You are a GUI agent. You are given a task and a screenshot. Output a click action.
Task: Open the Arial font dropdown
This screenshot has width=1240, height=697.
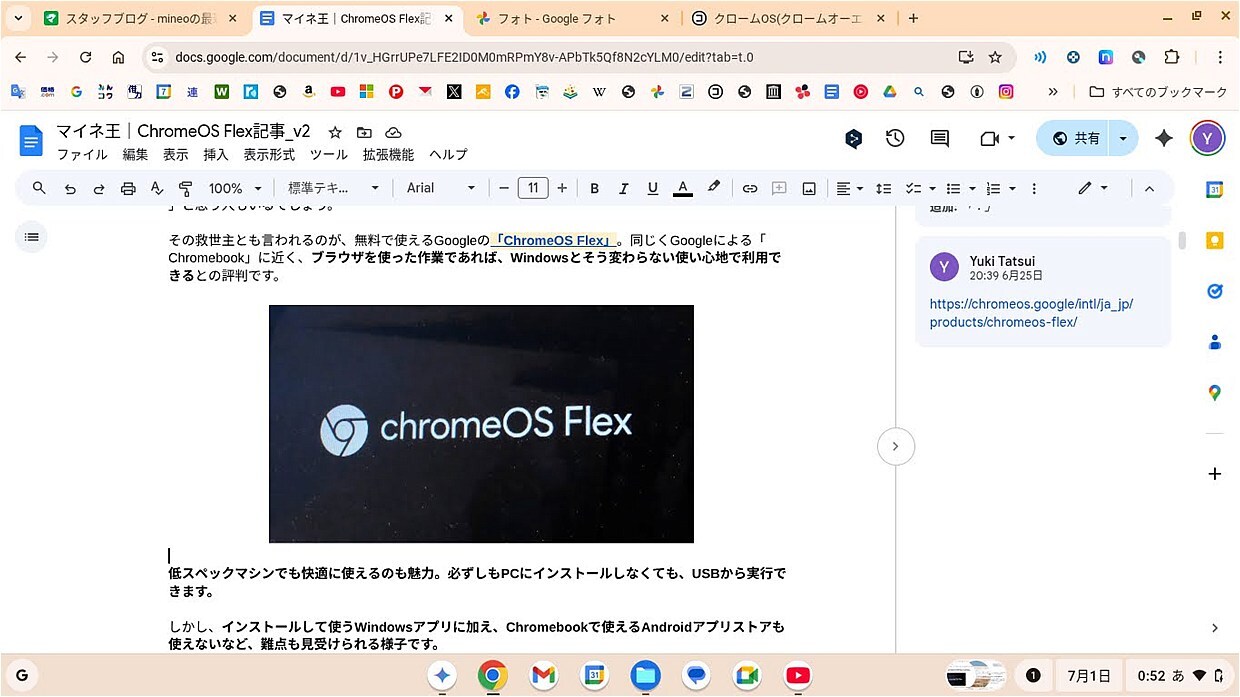(441, 188)
